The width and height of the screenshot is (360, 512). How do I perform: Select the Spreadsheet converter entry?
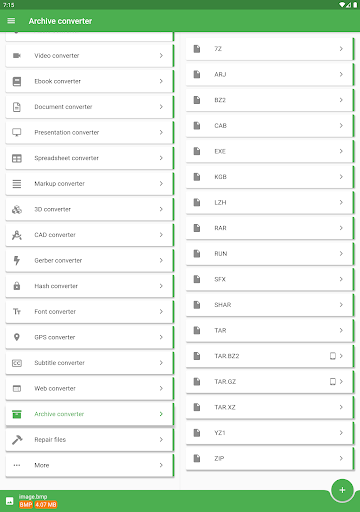(x=90, y=158)
